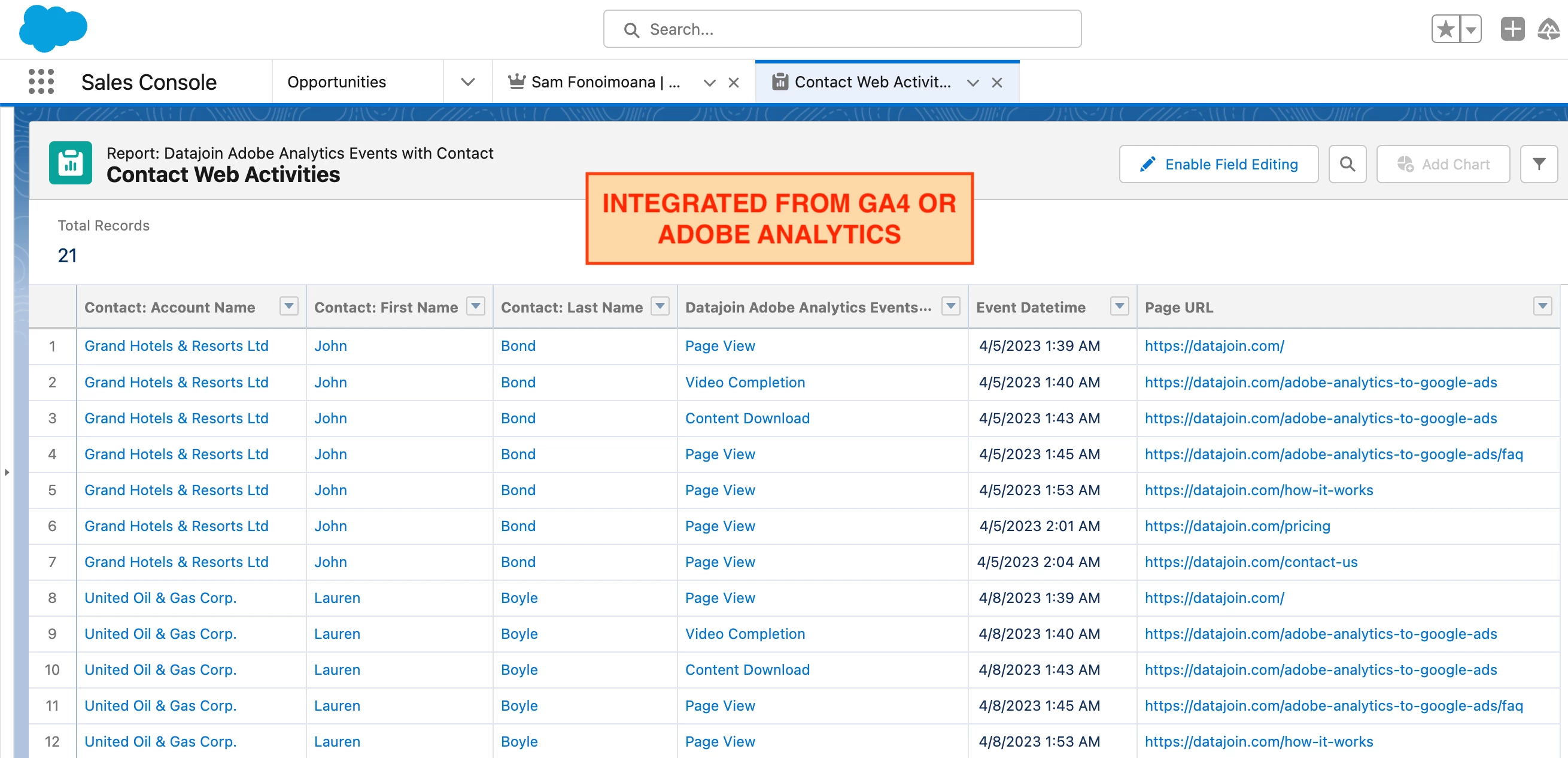Click Enable Field Editing button
1568x758 pixels.
click(x=1218, y=164)
